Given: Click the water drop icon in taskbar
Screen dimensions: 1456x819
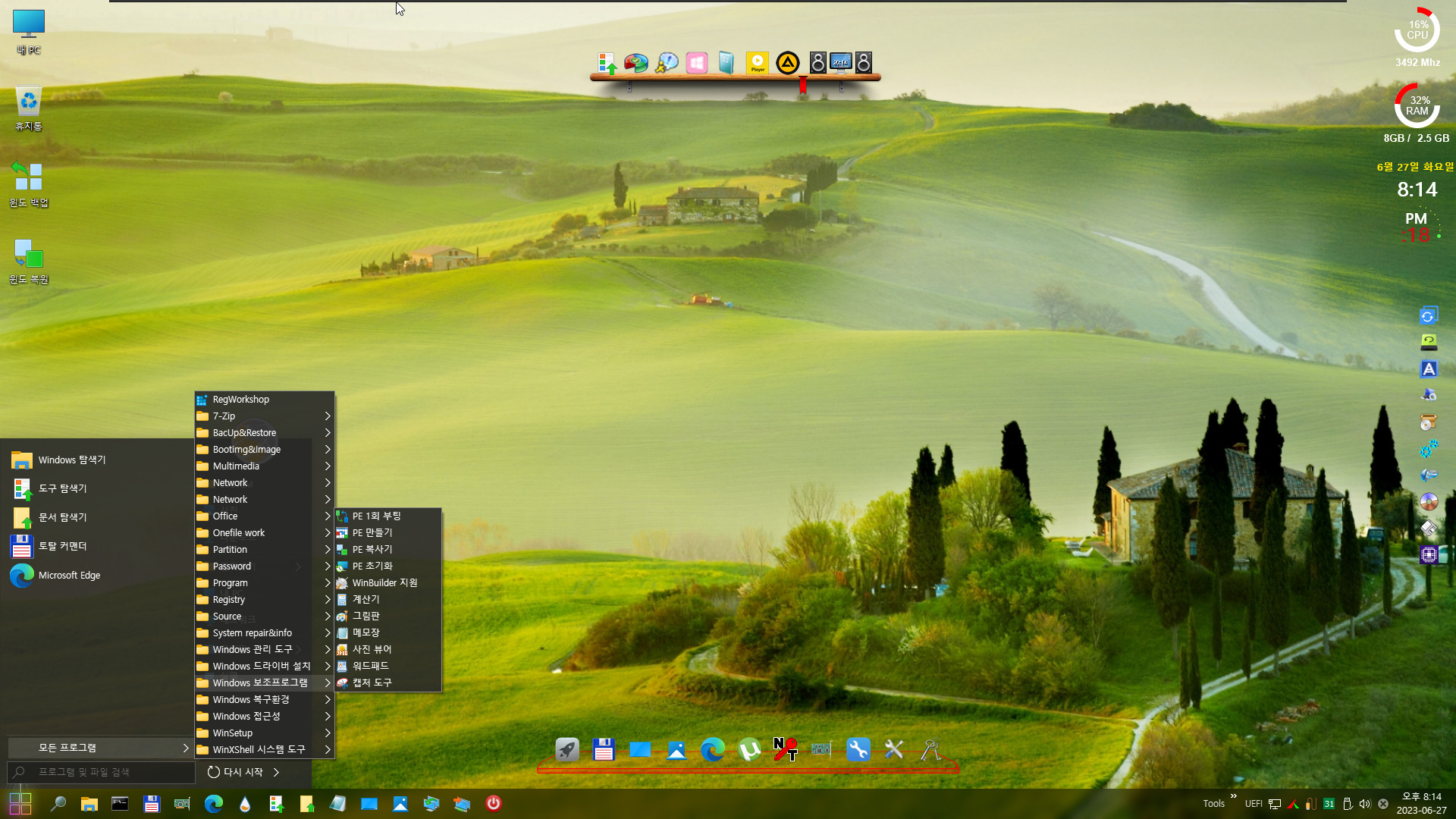Looking at the screenshot, I should (244, 804).
